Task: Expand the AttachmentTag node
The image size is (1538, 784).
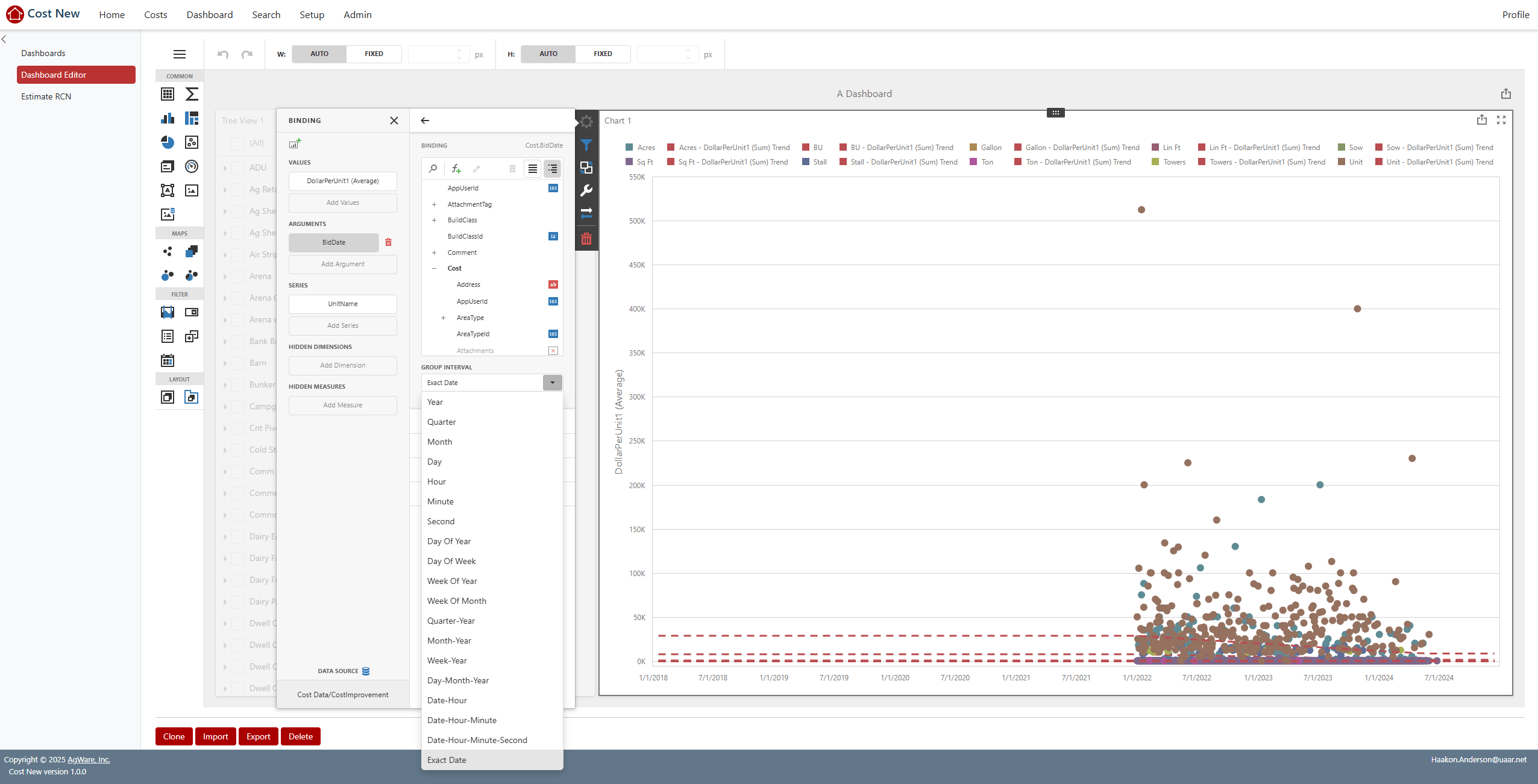Action: (435, 204)
